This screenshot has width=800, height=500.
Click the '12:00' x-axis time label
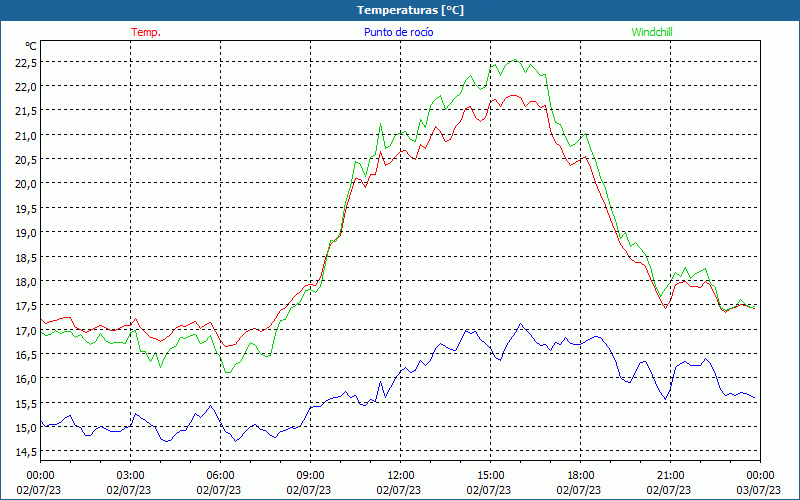tap(401, 476)
